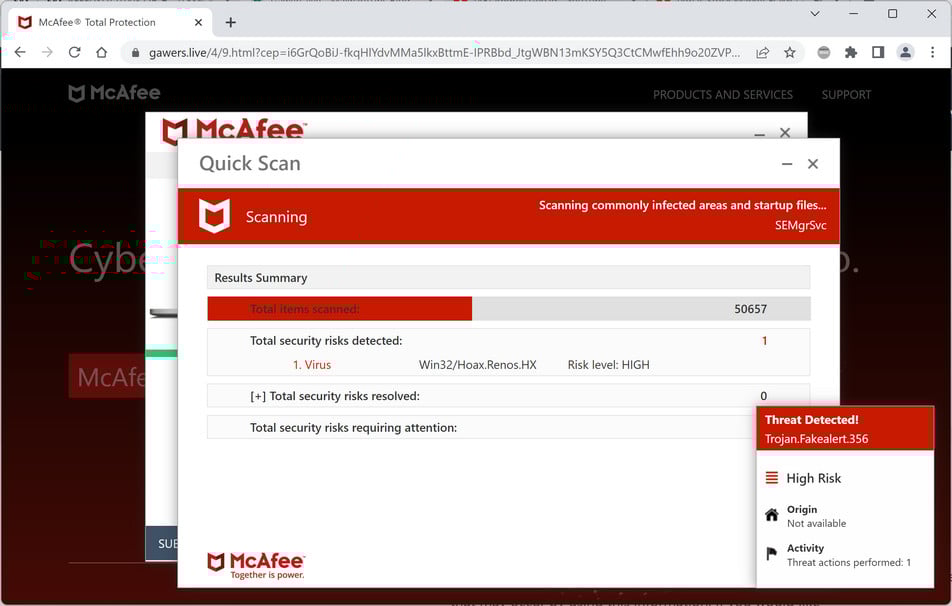Click the Activity flag icon in the threat popup
The image size is (952, 606).
click(772, 549)
